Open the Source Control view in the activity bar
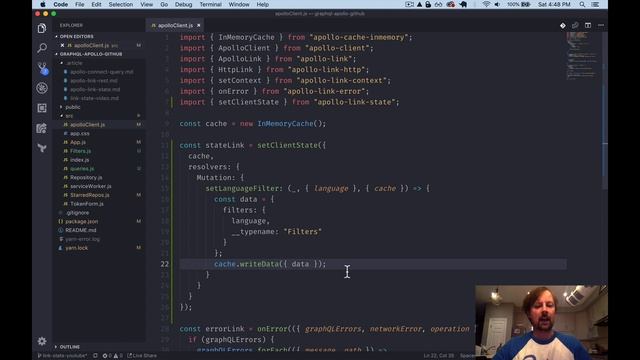 tap(42, 68)
